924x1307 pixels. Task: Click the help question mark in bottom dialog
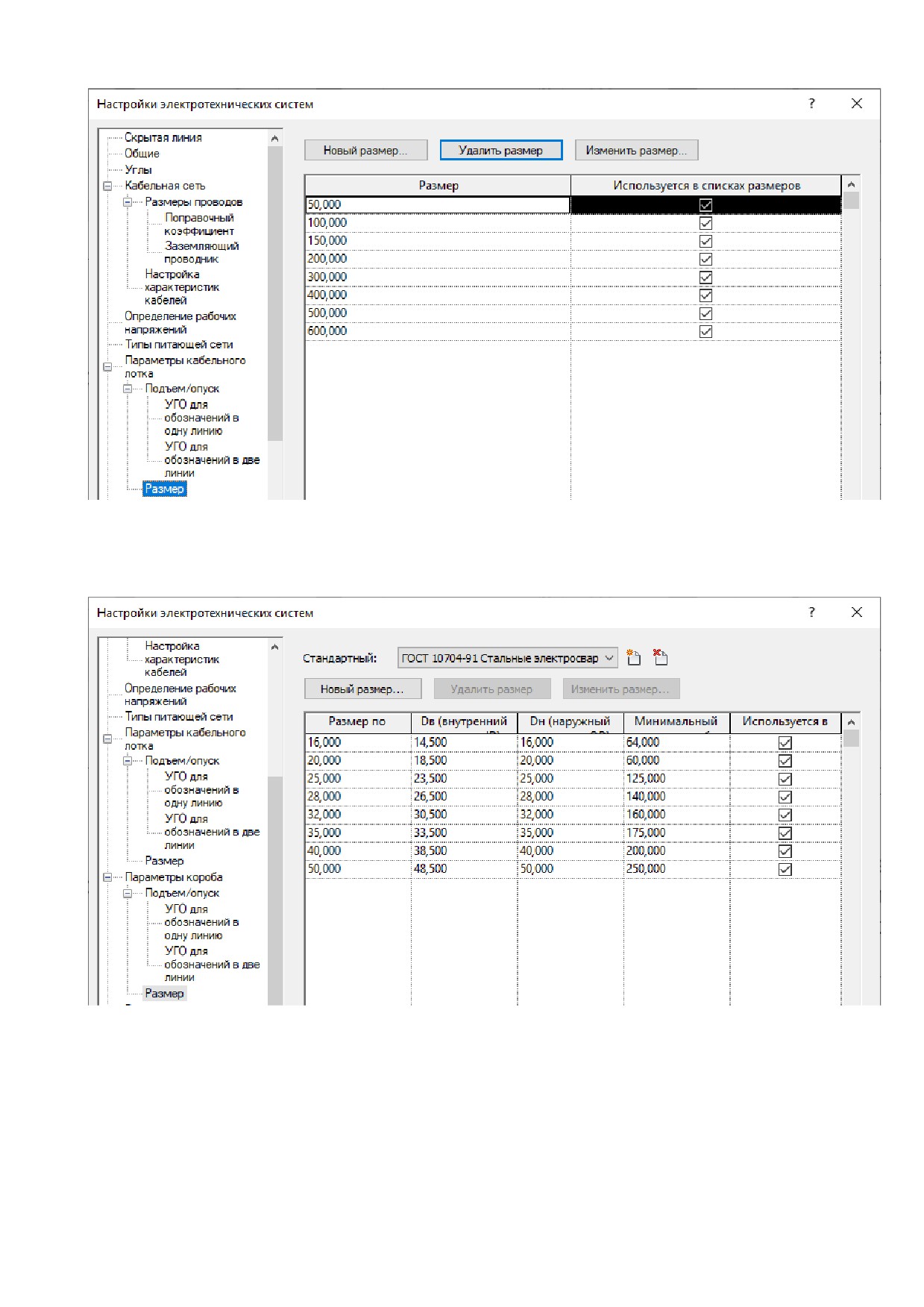pos(811,612)
